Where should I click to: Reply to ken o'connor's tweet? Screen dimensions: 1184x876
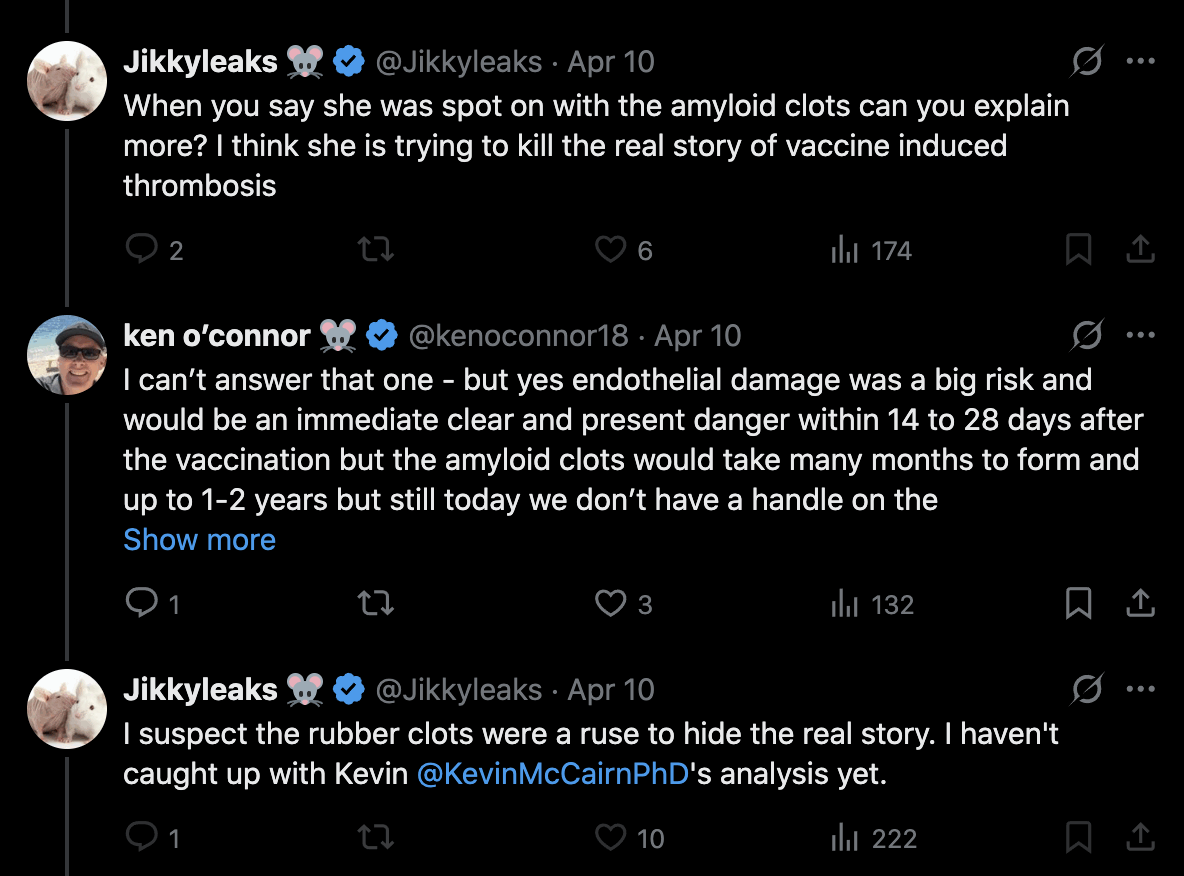pos(142,604)
